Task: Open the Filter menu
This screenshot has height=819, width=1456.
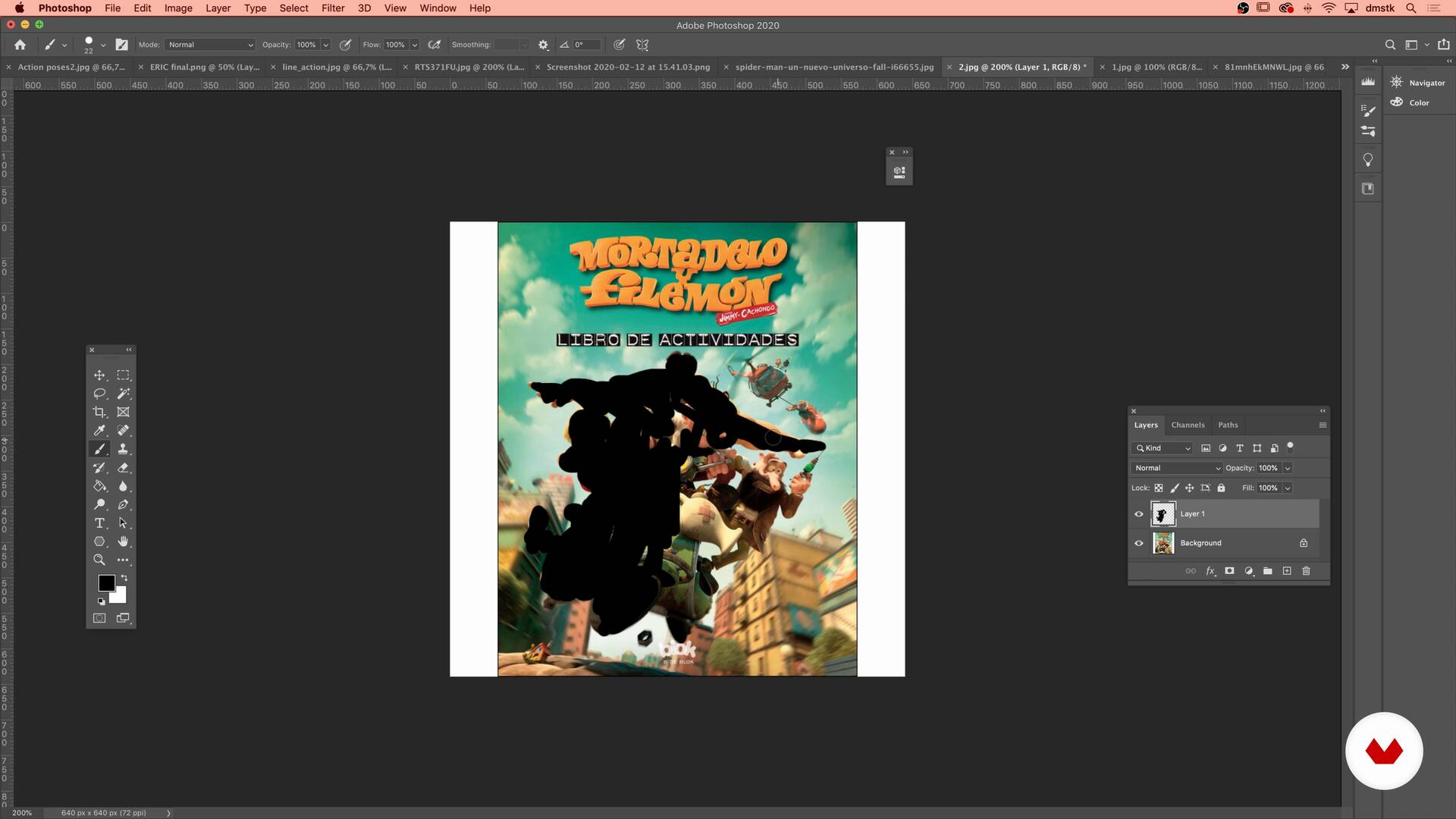Action: pyautogui.click(x=333, y=8)
